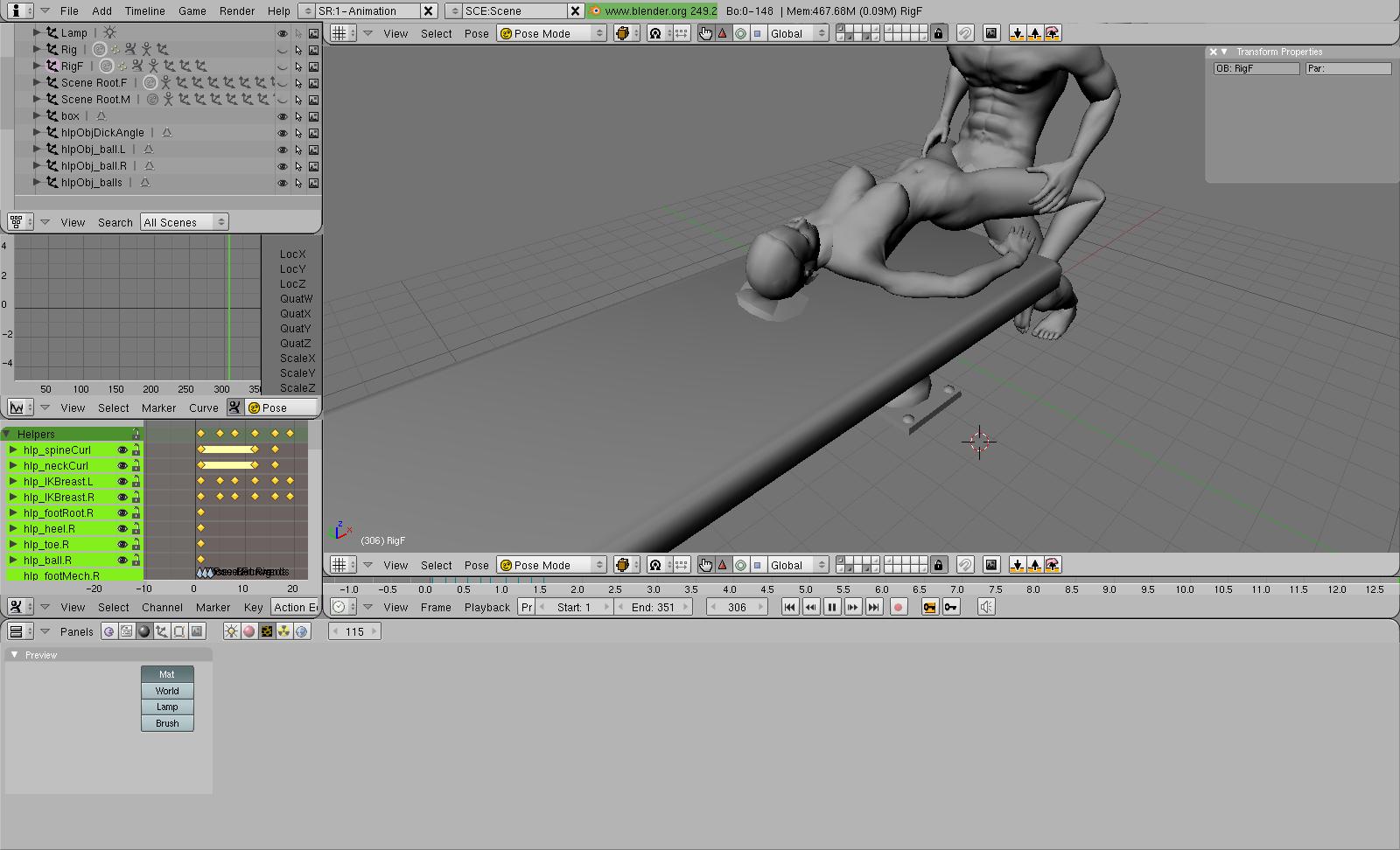Toggle the lock on hlp_neckCurl channel
The width and height of the screenshot is (1400, 850).
(136, 466)
